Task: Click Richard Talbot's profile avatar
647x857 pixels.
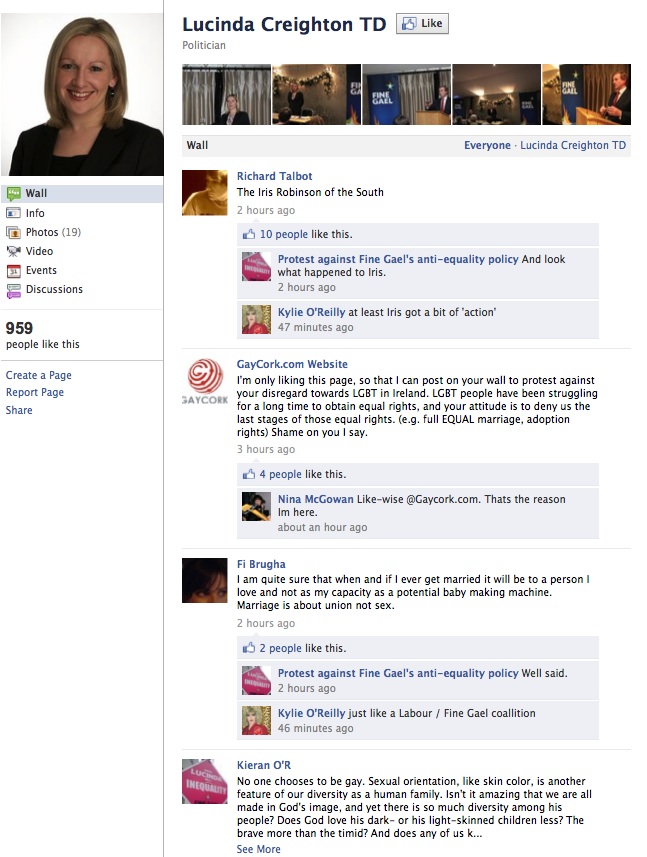Action: pyautogui.click(x=204, y=192)
